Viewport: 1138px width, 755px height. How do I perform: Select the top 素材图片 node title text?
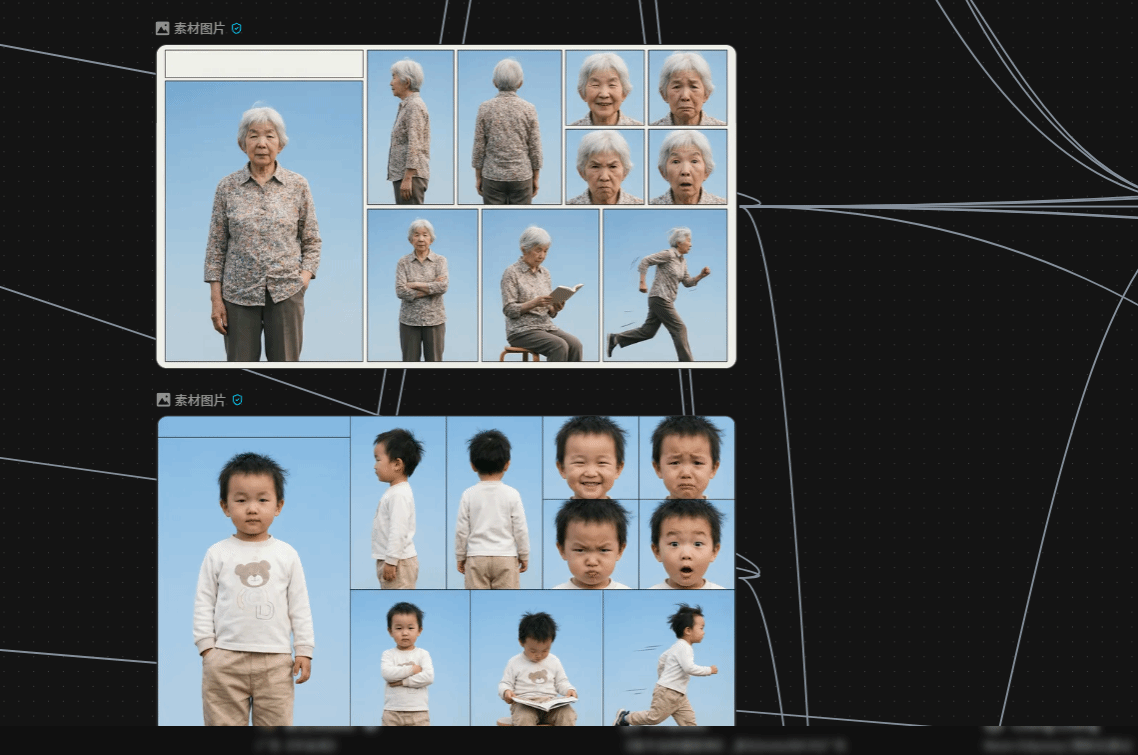coord(200,29)
